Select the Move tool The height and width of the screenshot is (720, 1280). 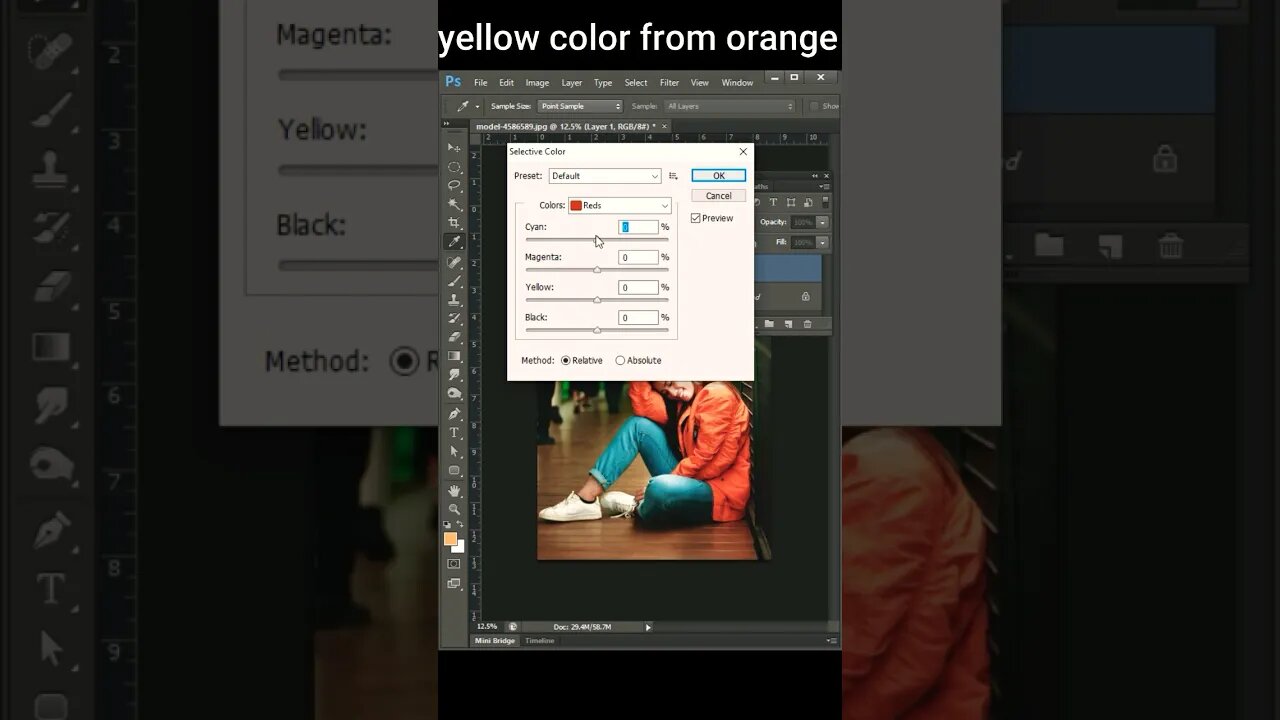point(454,147)
